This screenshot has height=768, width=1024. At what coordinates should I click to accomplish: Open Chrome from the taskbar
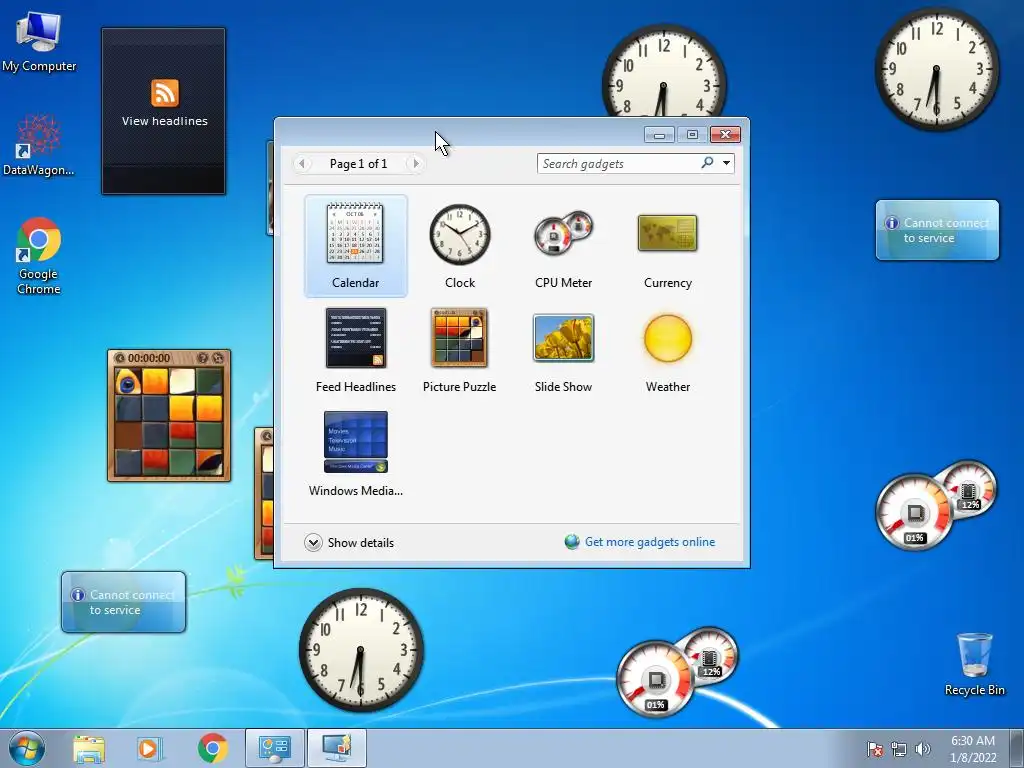click(x=212, y=748)
